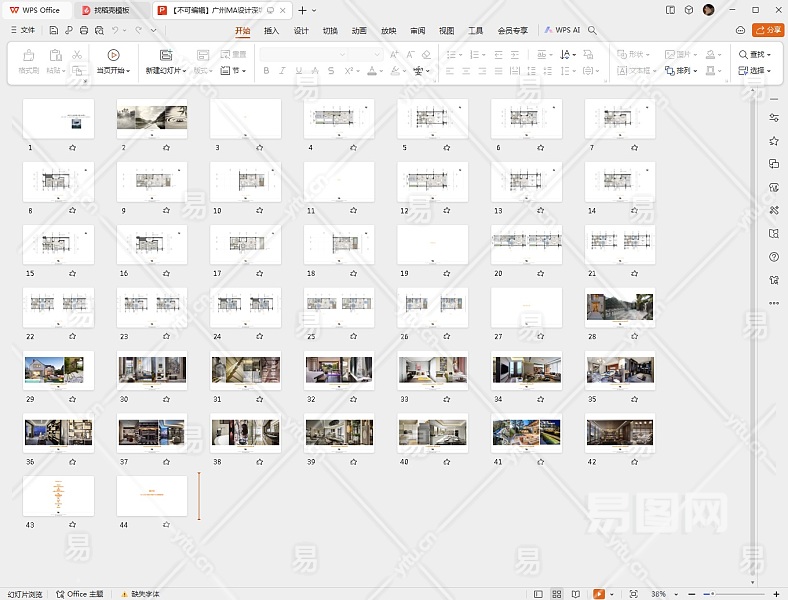Click the orange 分享 (Share) button
Viewport: 788px width, 600px height.
pyautogui.click(x=768, y=31)
